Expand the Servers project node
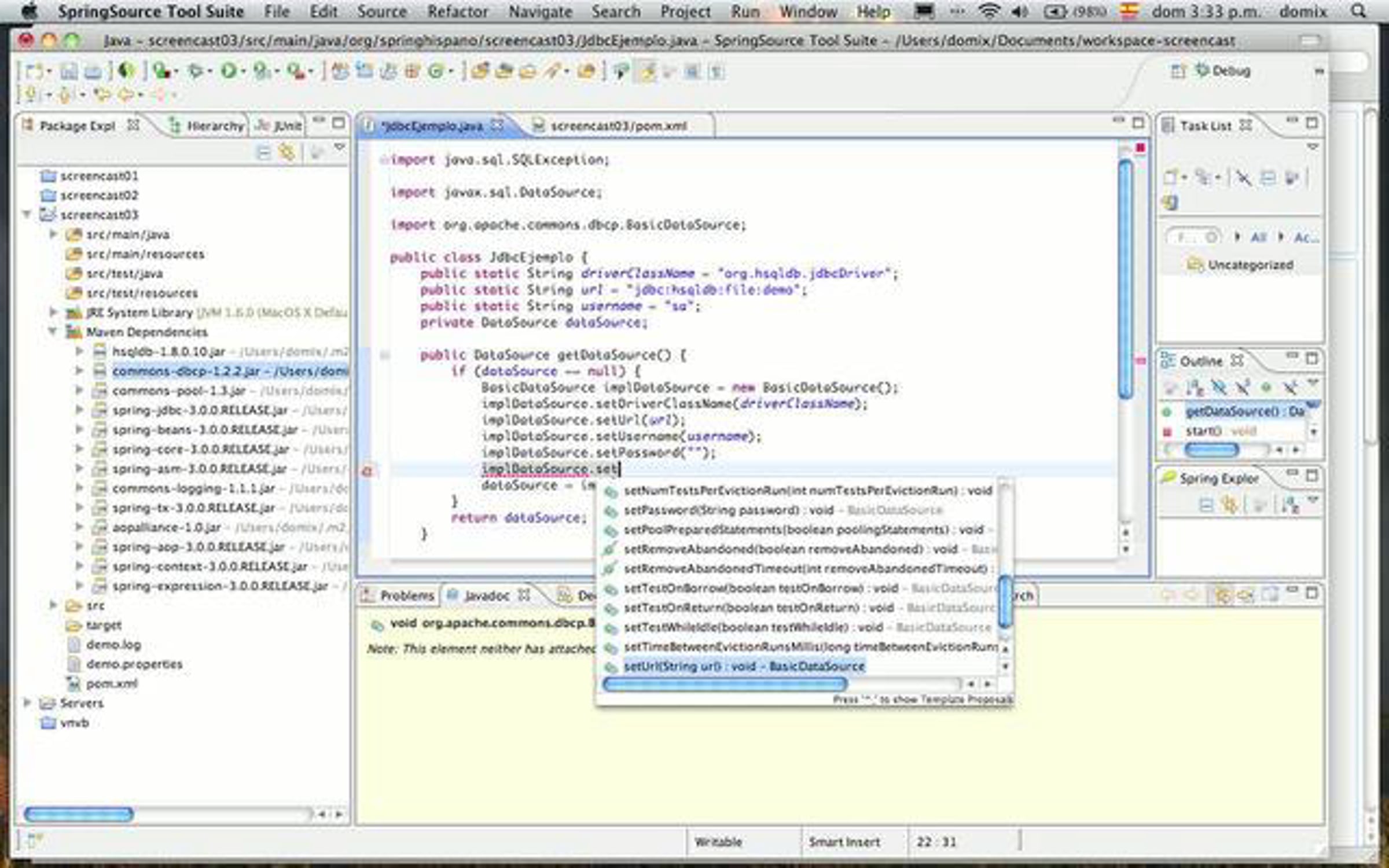This screenshot has width=1389, height=868. click(27, 703)
